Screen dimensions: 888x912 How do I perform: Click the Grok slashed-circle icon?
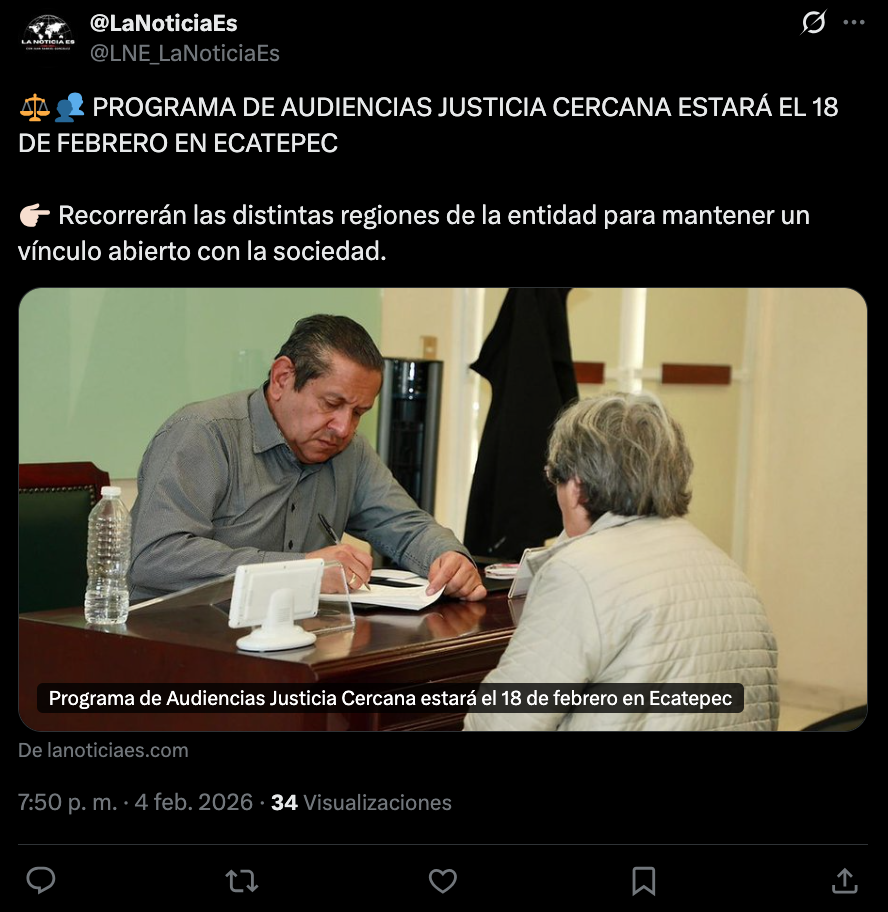tap(813, 23)
